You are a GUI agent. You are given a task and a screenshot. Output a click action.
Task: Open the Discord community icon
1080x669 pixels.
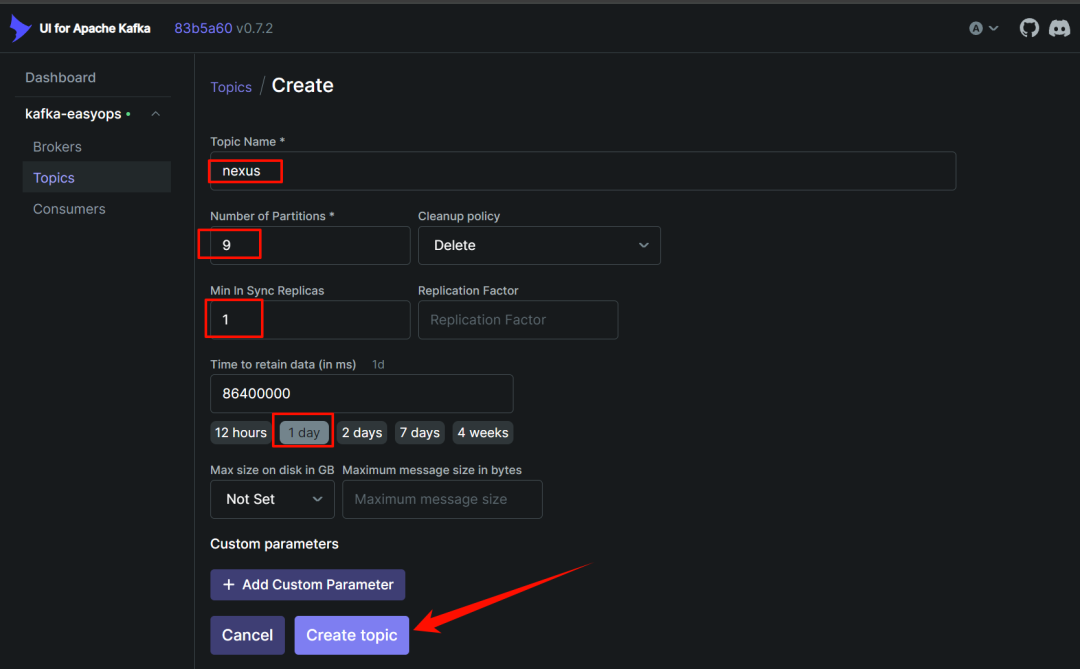pyautogui.click(x=1059, y=28)
